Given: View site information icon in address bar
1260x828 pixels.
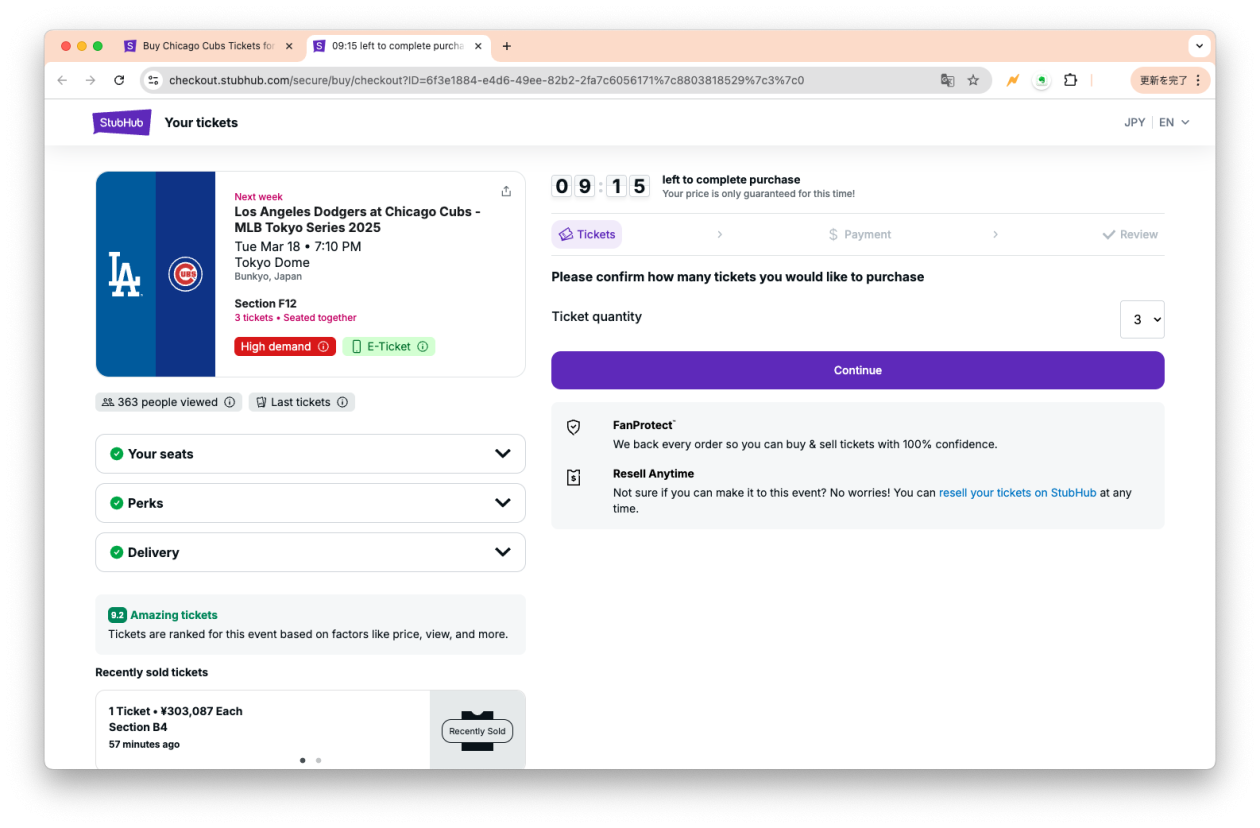Looking at the screenshot, I should pos(153,80).
